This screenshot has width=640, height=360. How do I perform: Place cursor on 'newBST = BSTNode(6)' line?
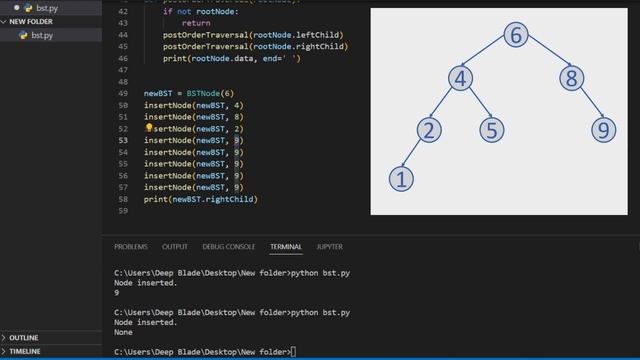click(x=189, y=93)
